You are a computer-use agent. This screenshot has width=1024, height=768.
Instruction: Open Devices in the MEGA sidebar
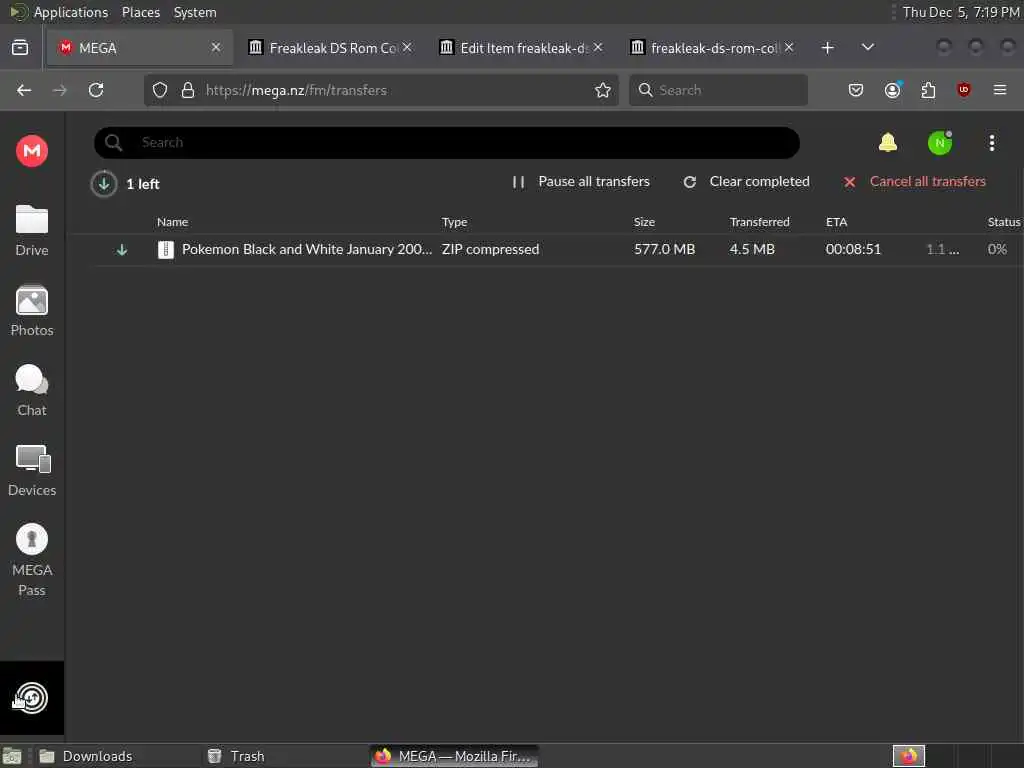pos(31,471)
